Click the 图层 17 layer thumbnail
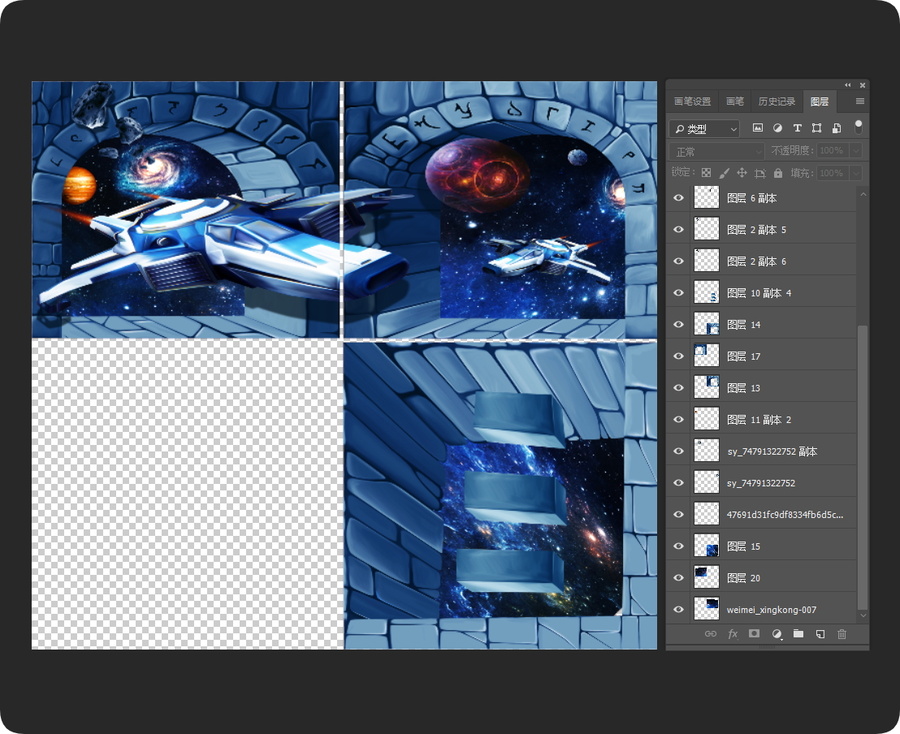 [707, 356]
